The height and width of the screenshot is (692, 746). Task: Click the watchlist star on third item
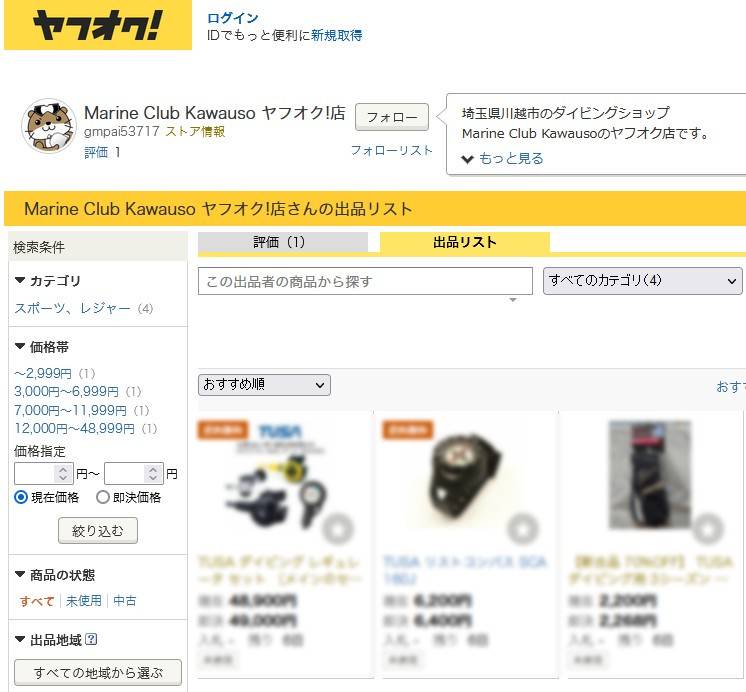(707, 528)
